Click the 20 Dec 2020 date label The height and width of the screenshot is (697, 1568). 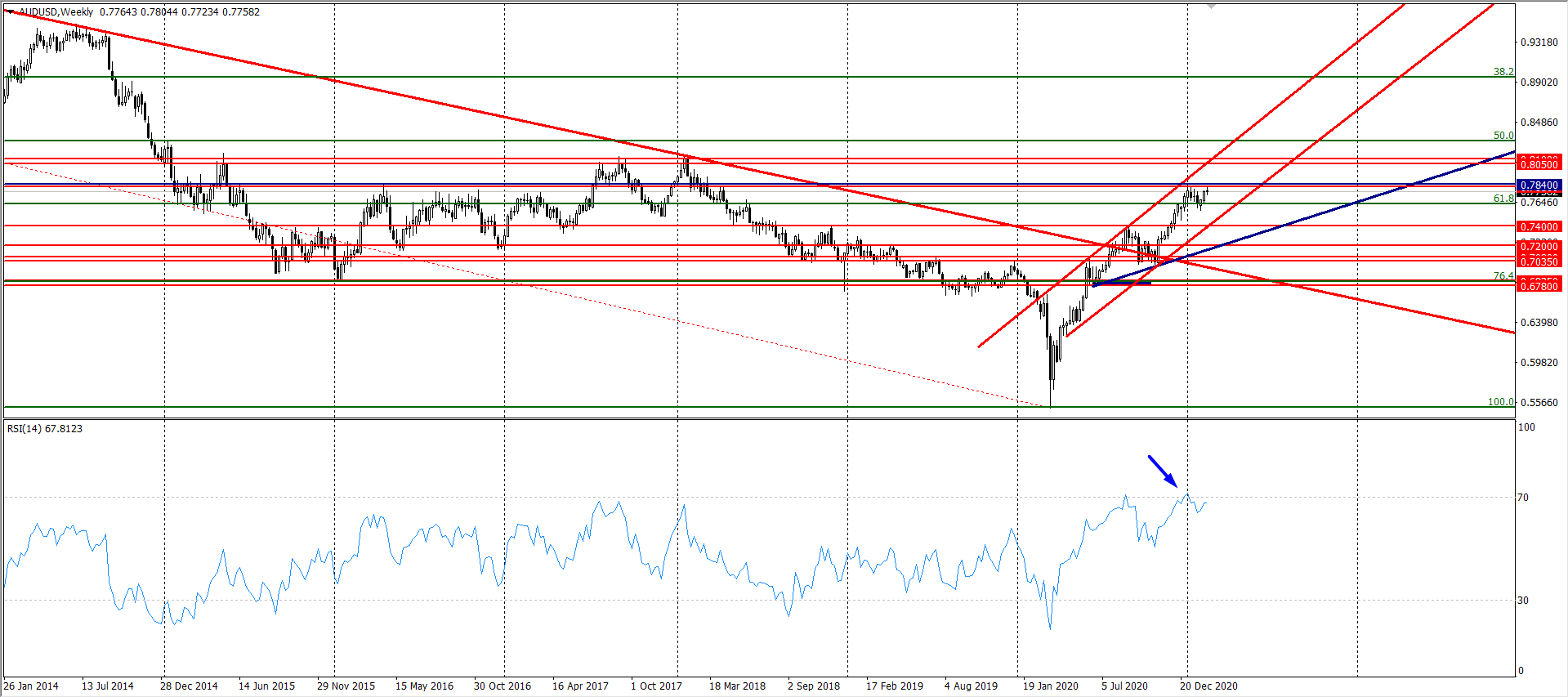click(x=1208, y=686)
